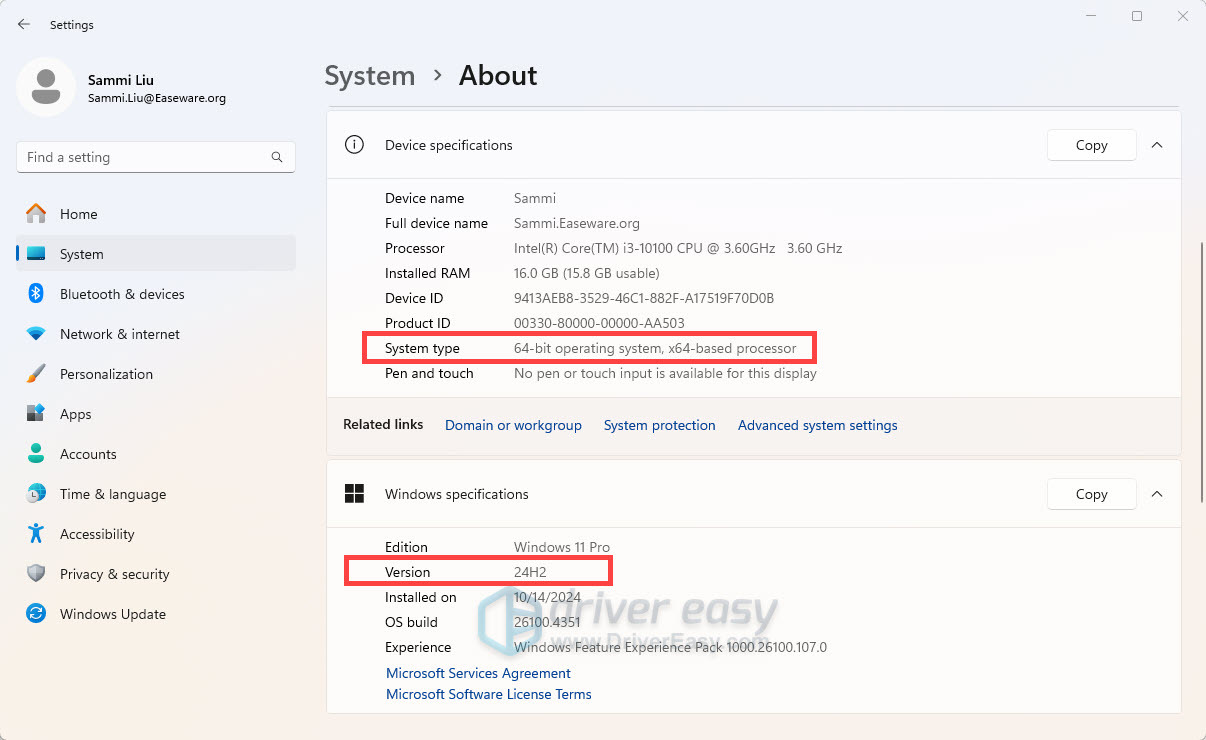Click the Installed RAM value 16.0 GB
1206x740 pixels.
[x=586, y=273]
